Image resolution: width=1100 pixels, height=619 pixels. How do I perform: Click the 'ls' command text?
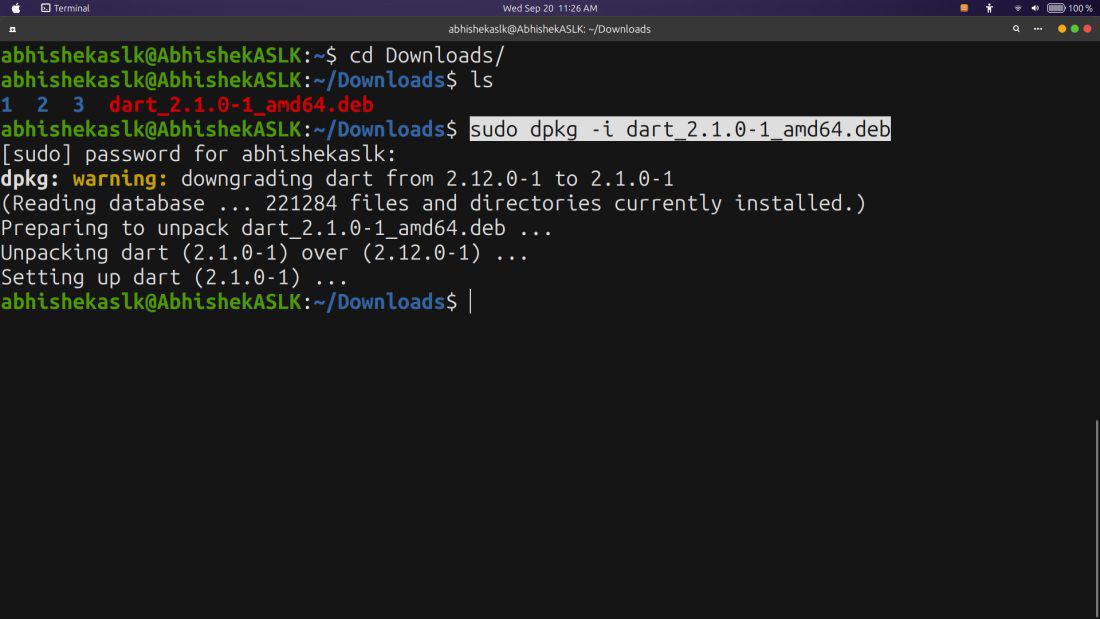[481, 80]
